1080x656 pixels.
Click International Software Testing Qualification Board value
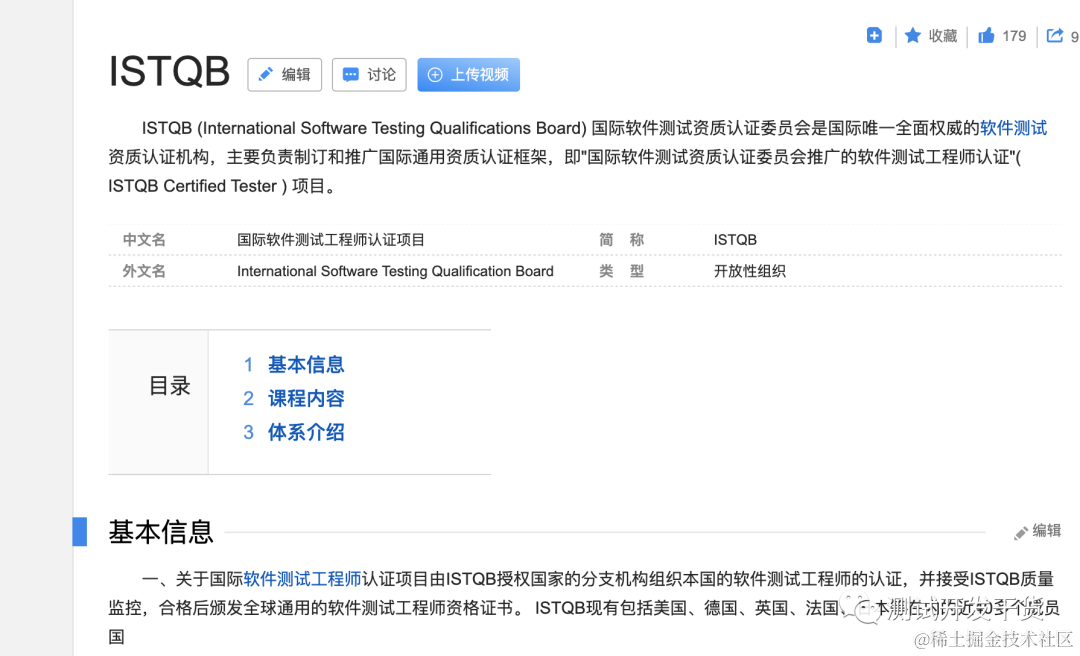[x=395, y=271]
